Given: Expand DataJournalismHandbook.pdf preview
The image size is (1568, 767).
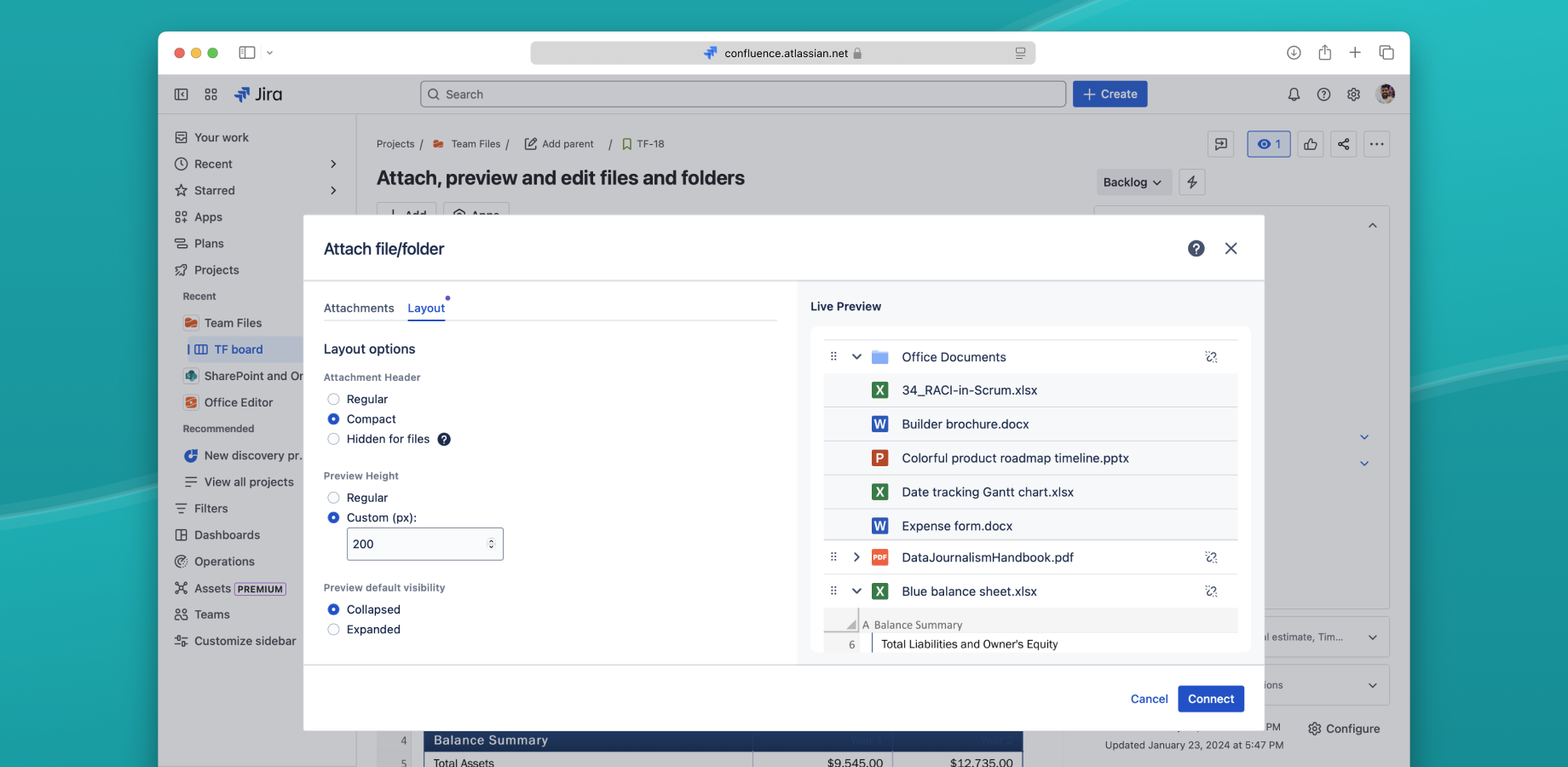Looking at the screenshot, I should (856, 557).
